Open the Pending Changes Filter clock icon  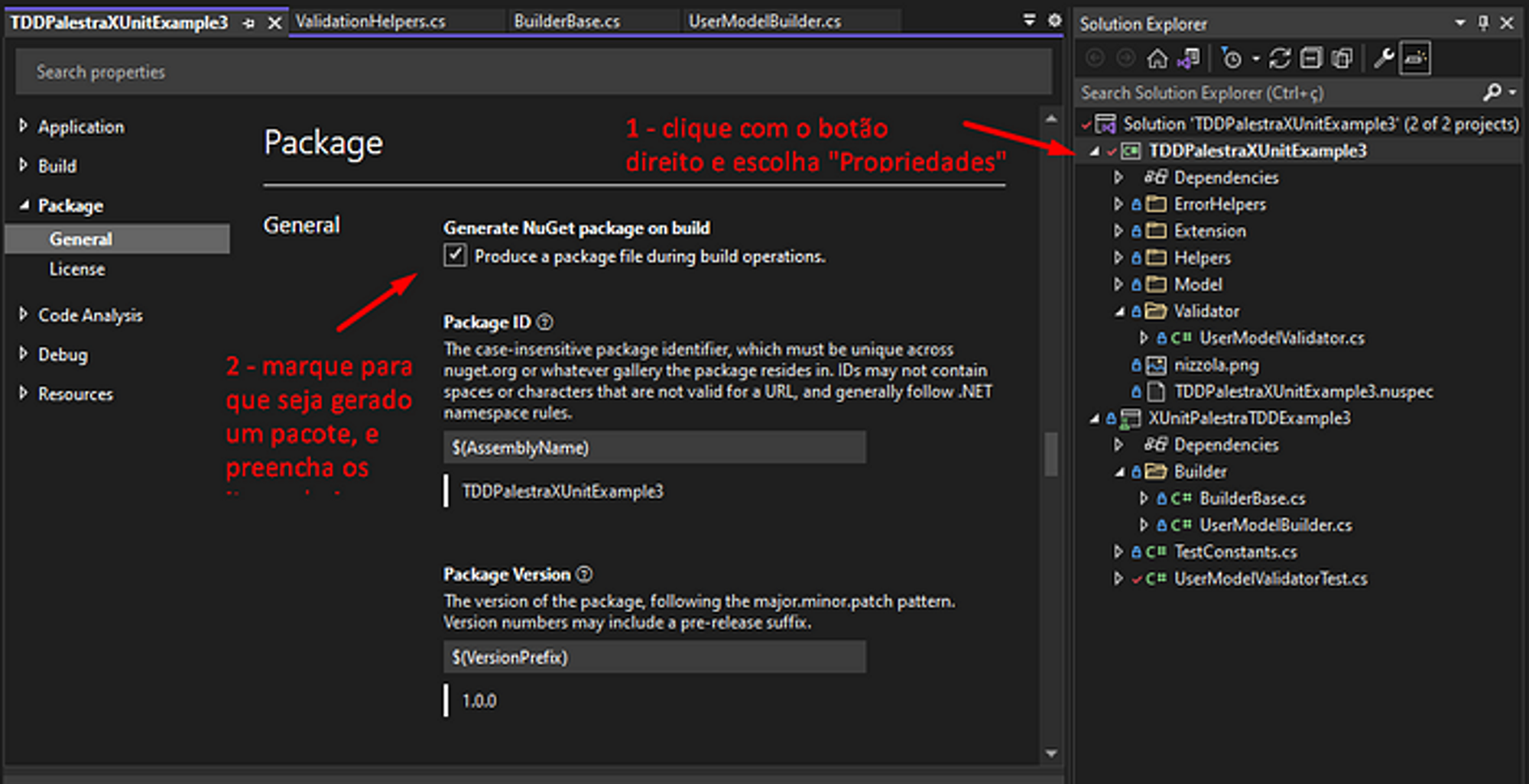(x=1232, y=58)
